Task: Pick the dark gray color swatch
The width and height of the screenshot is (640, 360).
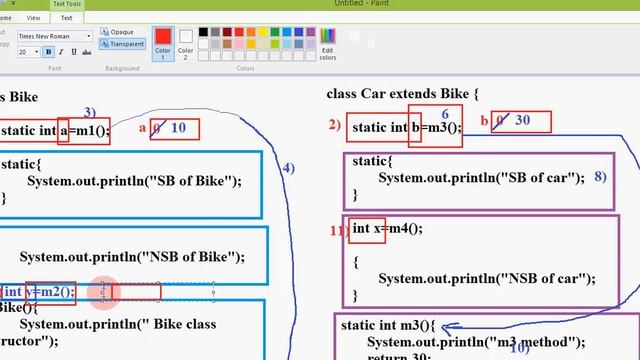Action: pos(215,32)
